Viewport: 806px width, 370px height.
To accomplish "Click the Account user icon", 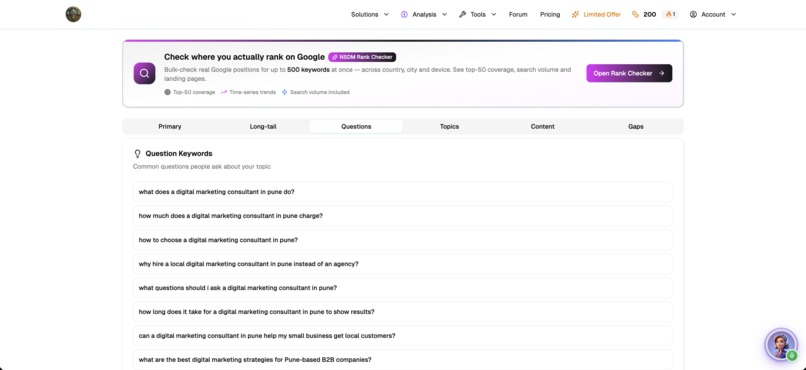I will click(693, 14).
